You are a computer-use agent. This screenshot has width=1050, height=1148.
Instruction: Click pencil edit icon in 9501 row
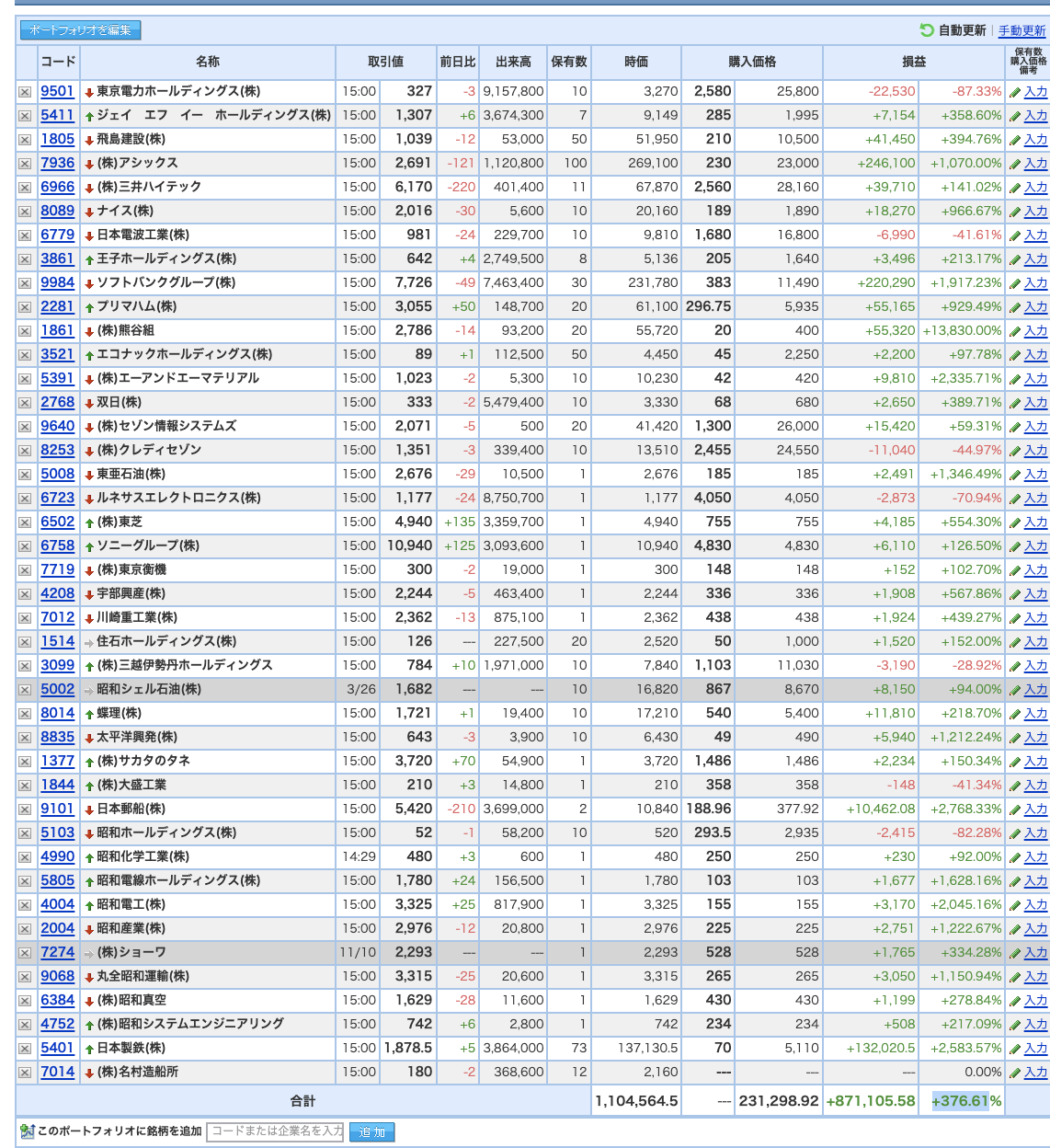1015,92
